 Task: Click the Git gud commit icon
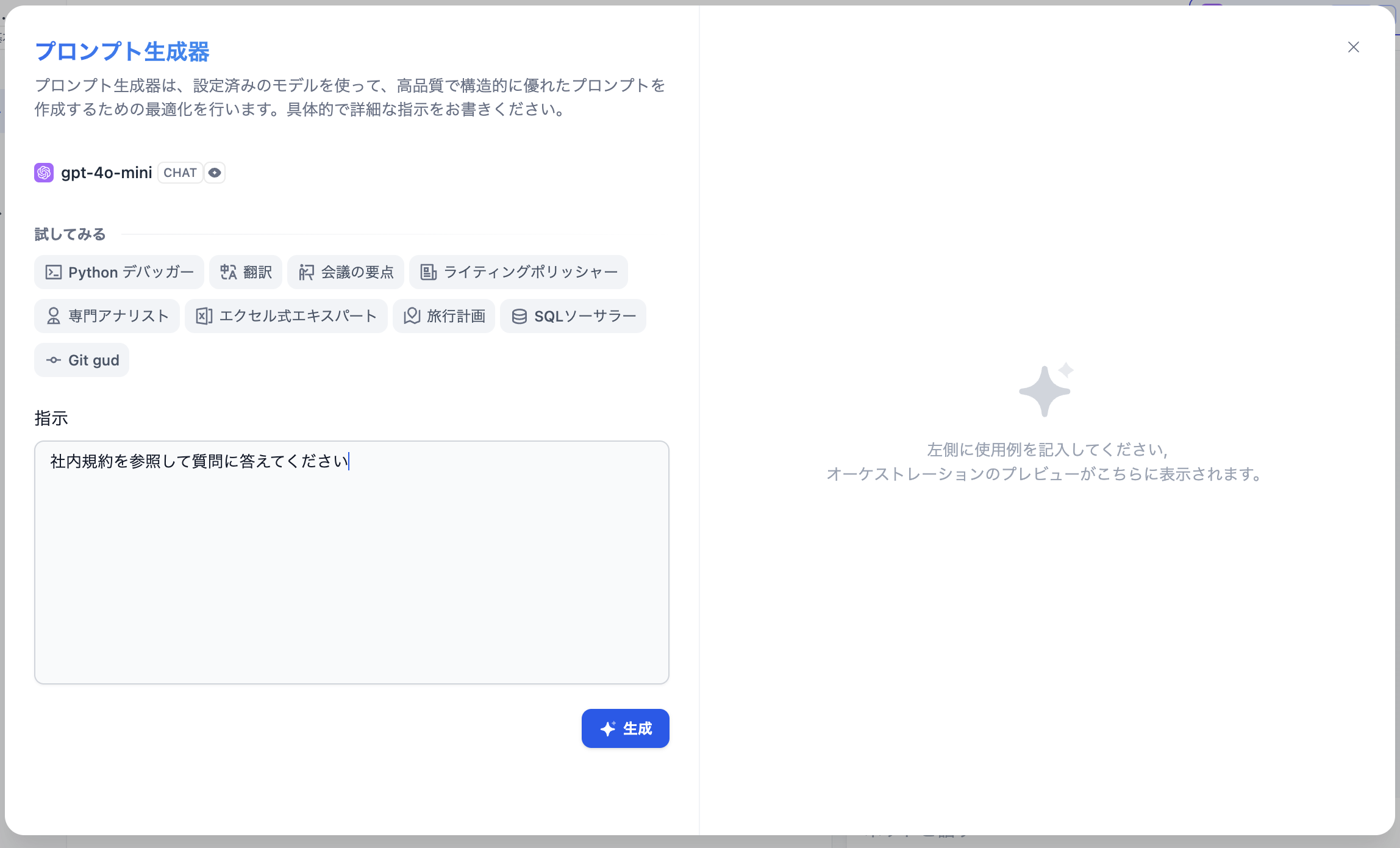click(54, 360)
